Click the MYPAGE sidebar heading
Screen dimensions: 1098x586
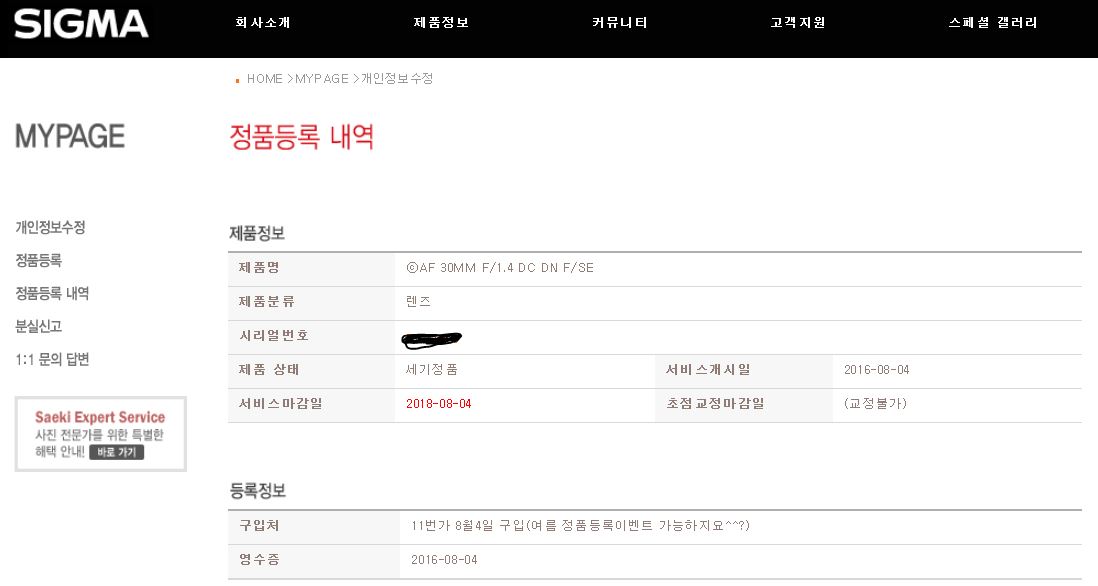[x=70, y=136]
